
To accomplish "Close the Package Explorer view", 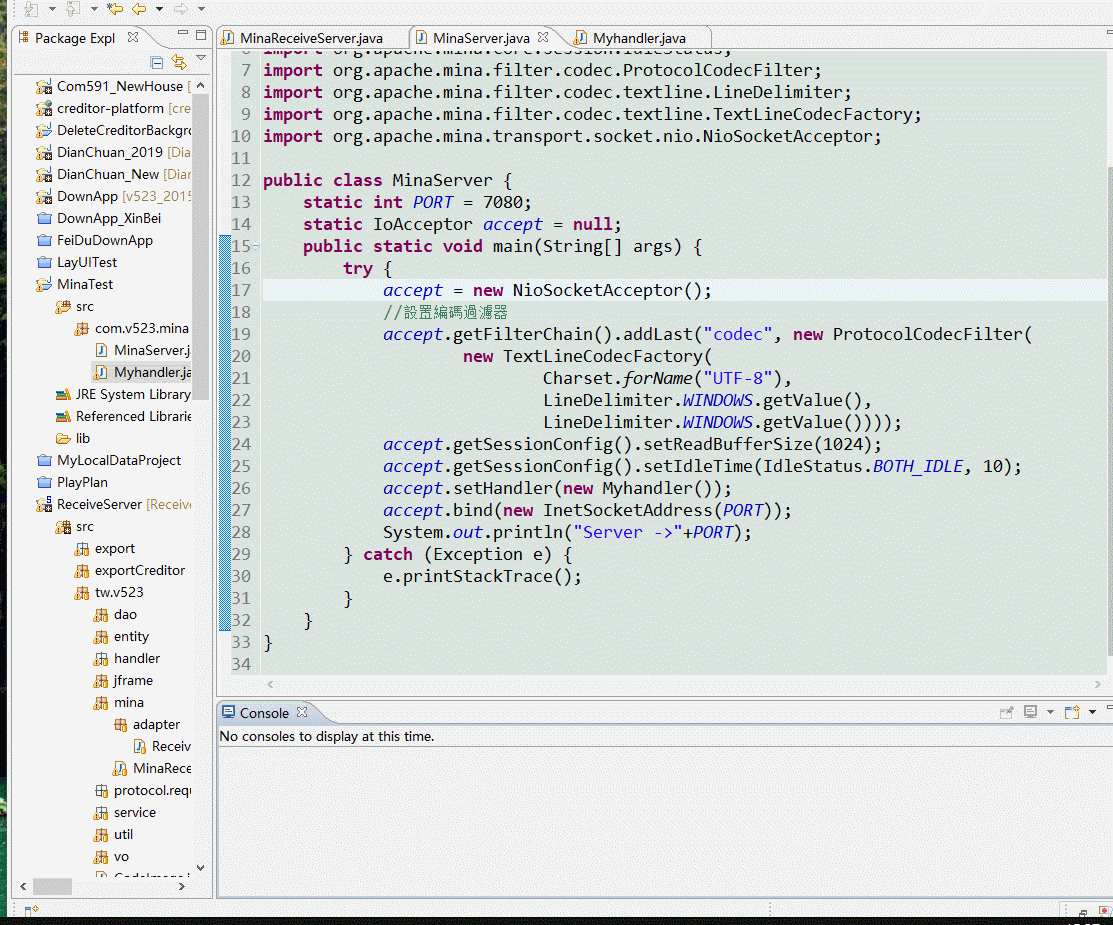I will click(x=133, y=37).
